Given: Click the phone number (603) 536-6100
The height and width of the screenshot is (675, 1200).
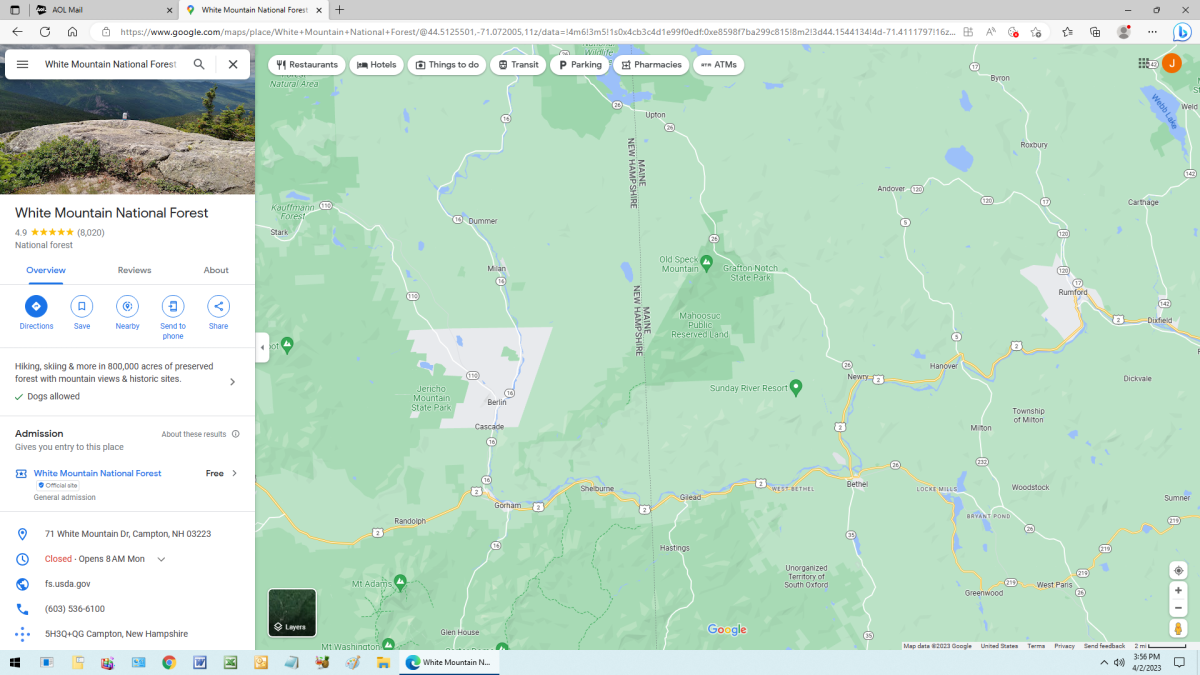Looking at the screenshot, I should click(x=74, y=609).
